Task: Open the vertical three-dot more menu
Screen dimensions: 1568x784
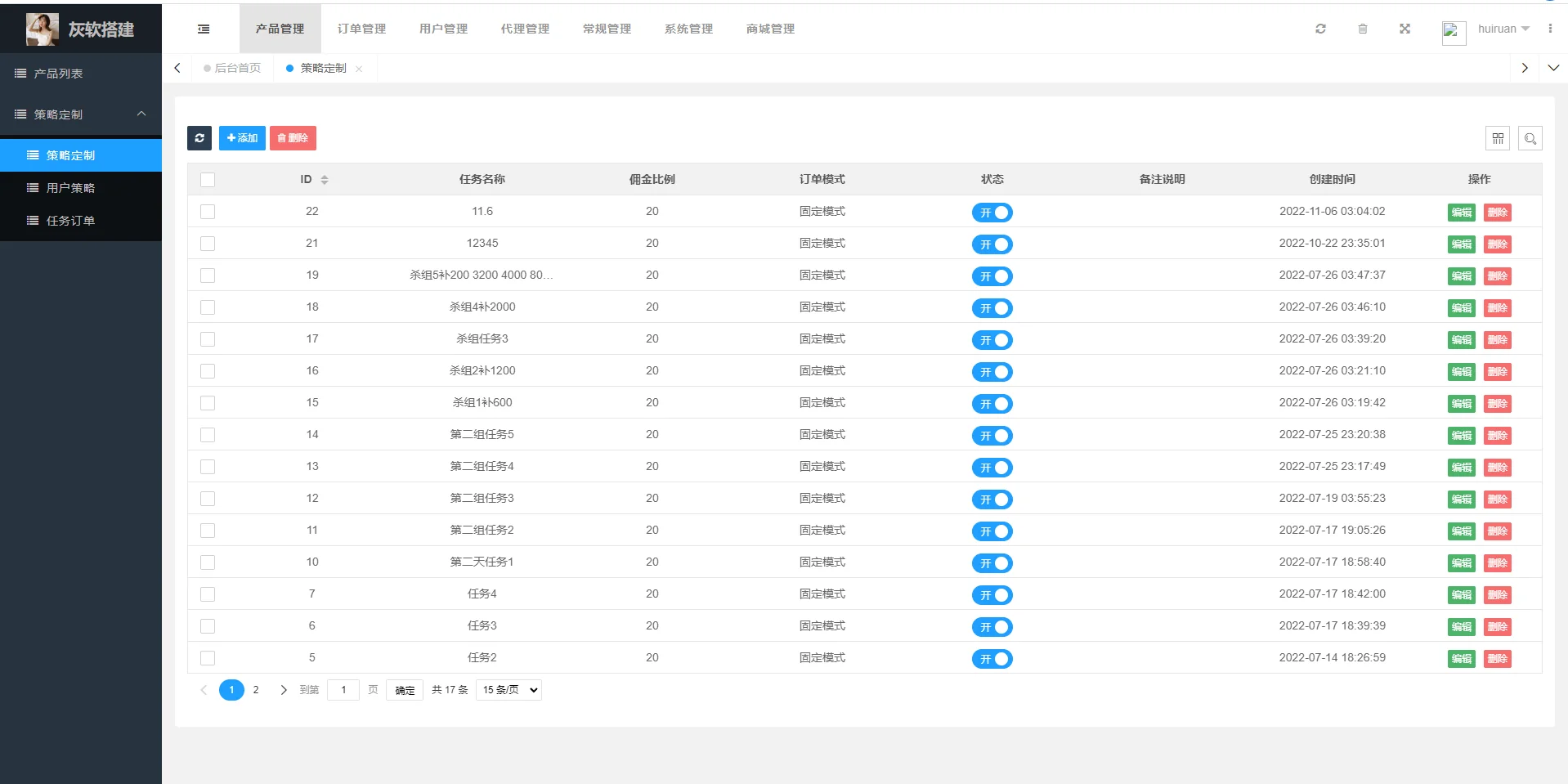Action: point(1549,29)
